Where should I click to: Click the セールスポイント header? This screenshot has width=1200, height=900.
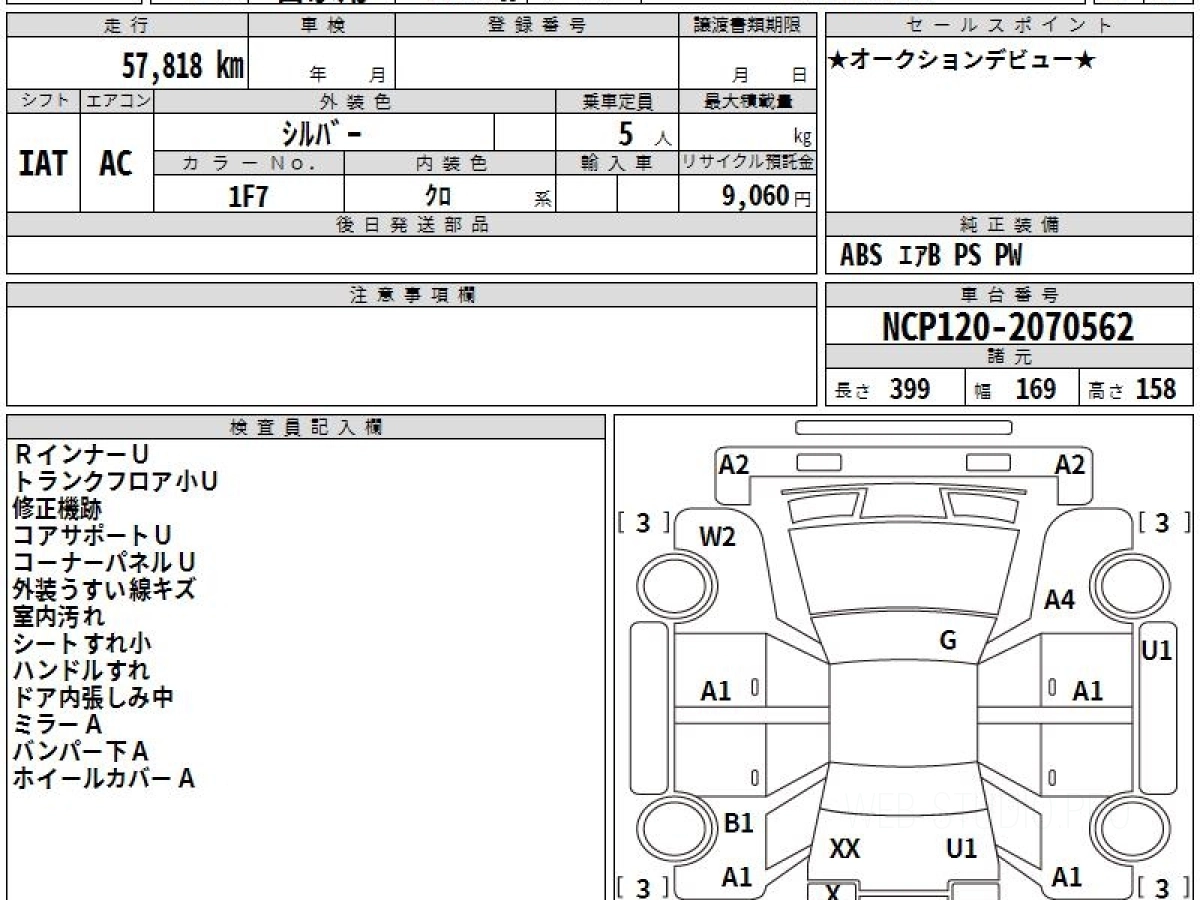1009,26
